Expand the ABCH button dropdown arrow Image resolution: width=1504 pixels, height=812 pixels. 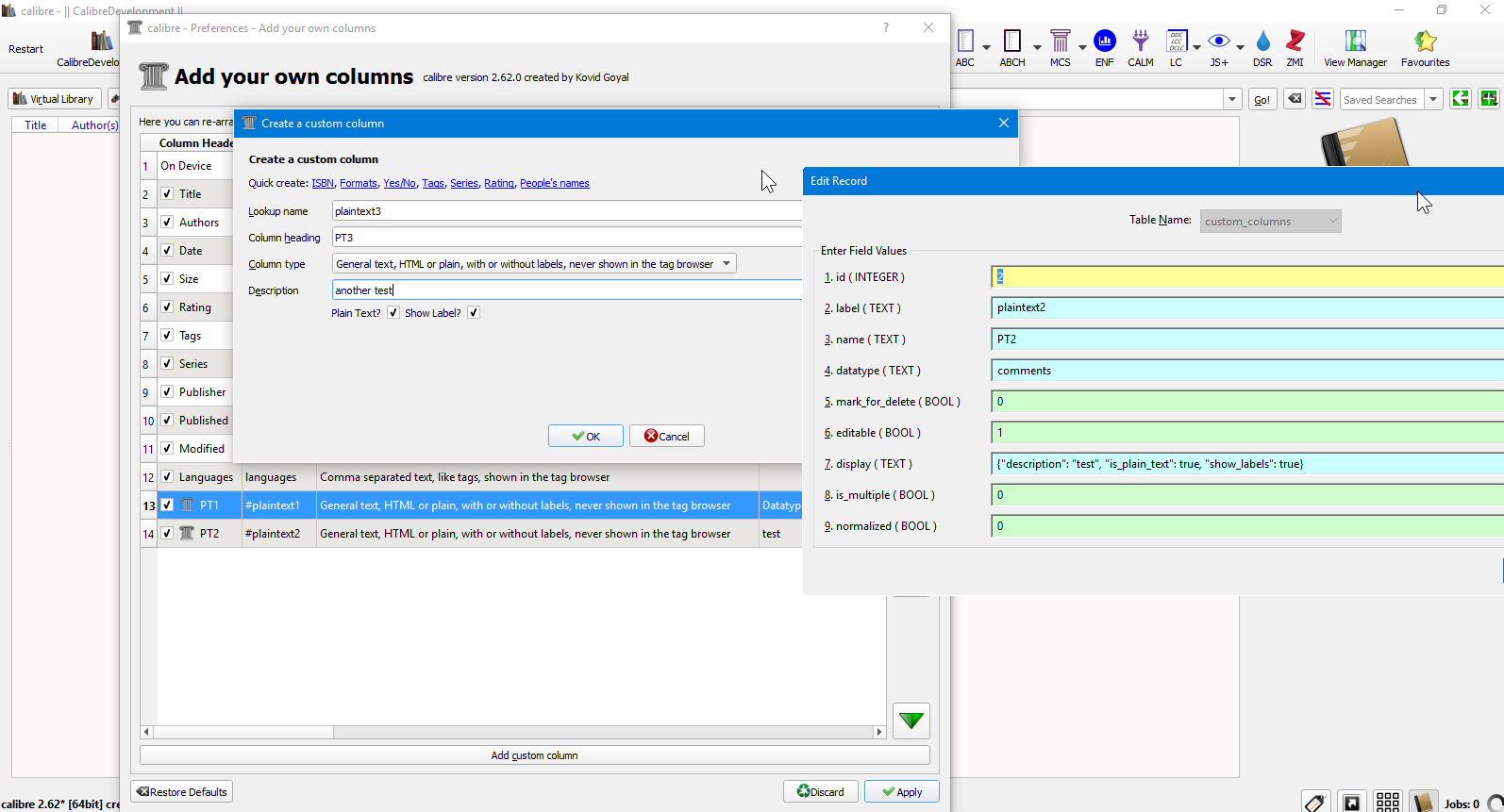pyautogui.click(x=1036, y=47)
